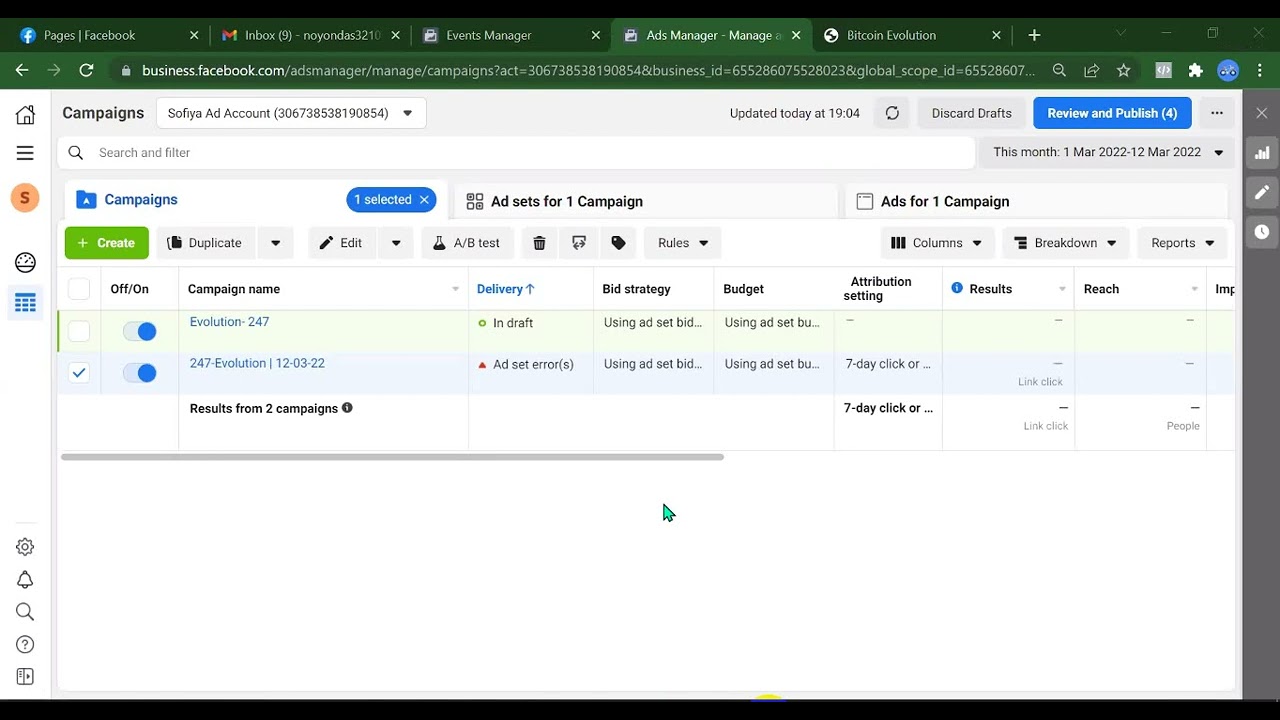
Task: Reload the browser page
Action: click(x=86, y=70)
